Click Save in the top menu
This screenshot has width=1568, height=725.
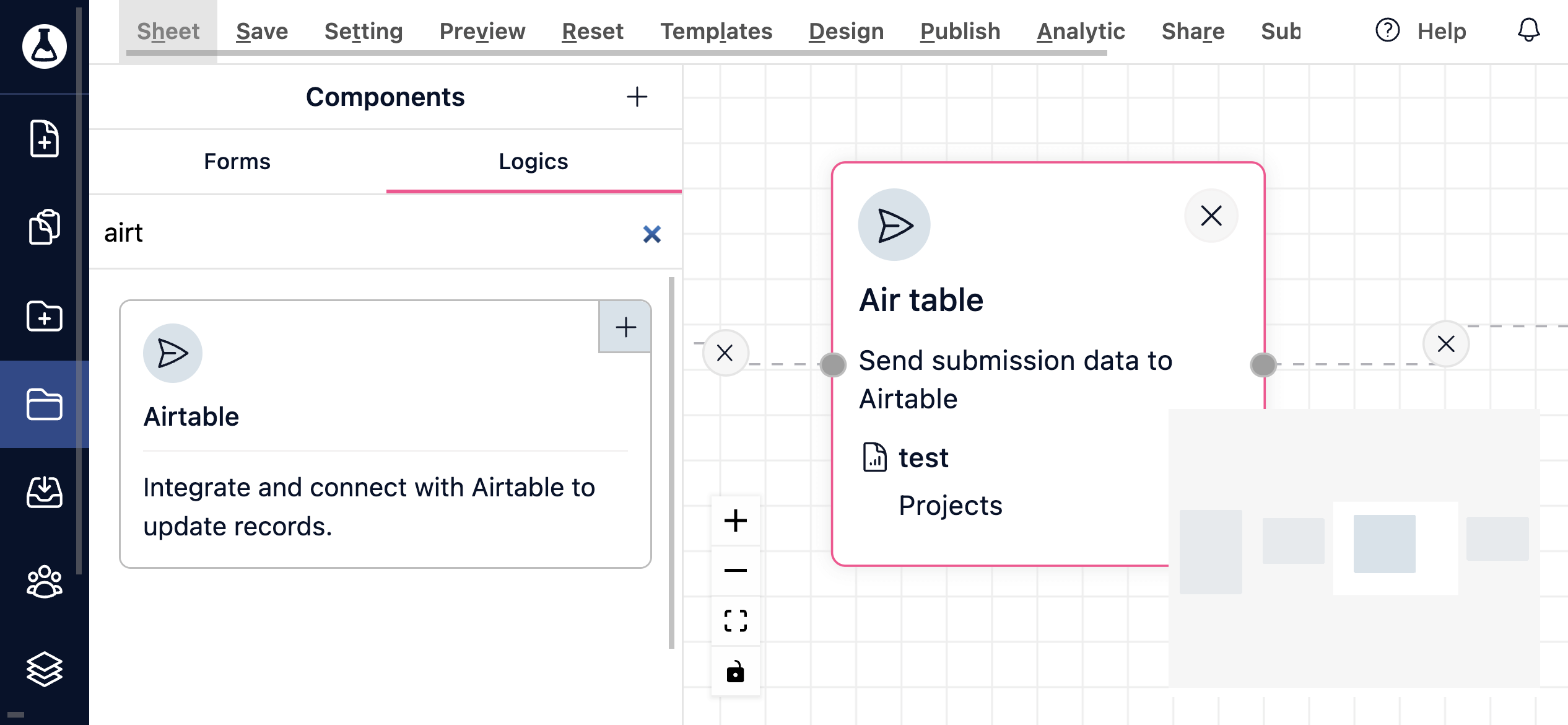pyautogui.click(x=262, y=31)
